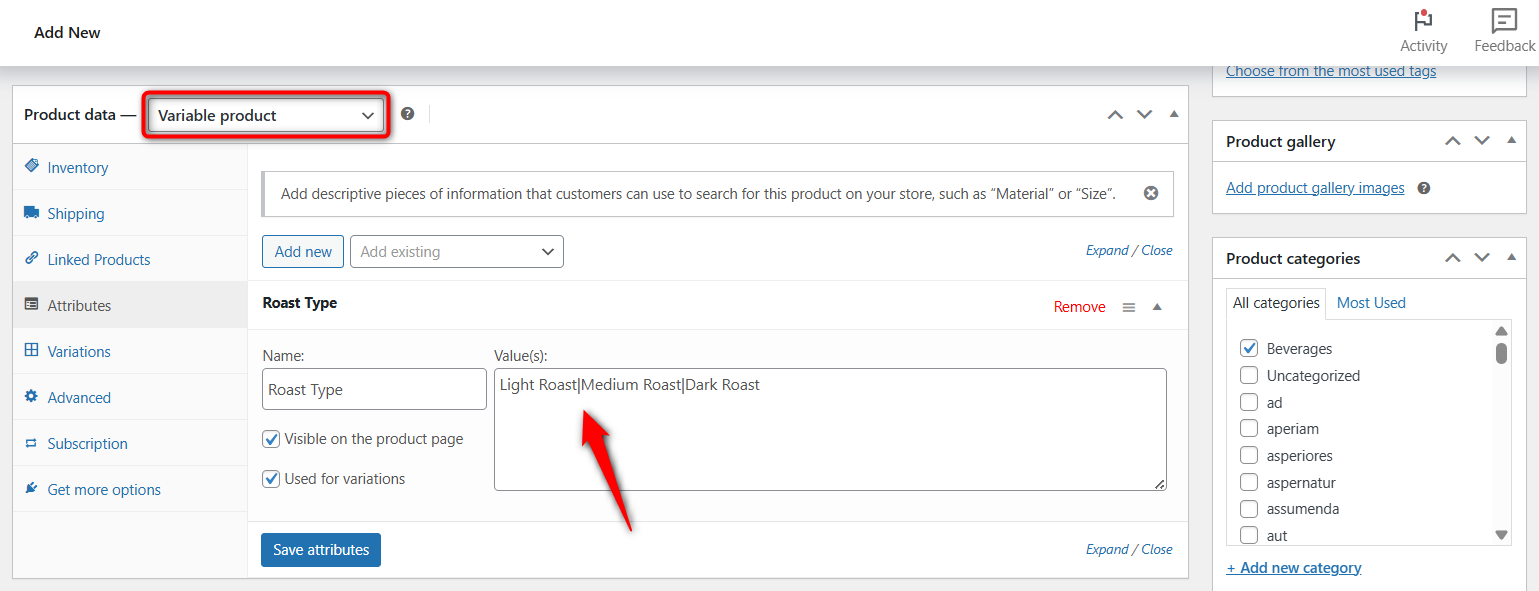Collapse the Roast Type attribute panel
Image resolution: width=1539 pixels, height=591 pixels.
click(x=1157, y=306)
